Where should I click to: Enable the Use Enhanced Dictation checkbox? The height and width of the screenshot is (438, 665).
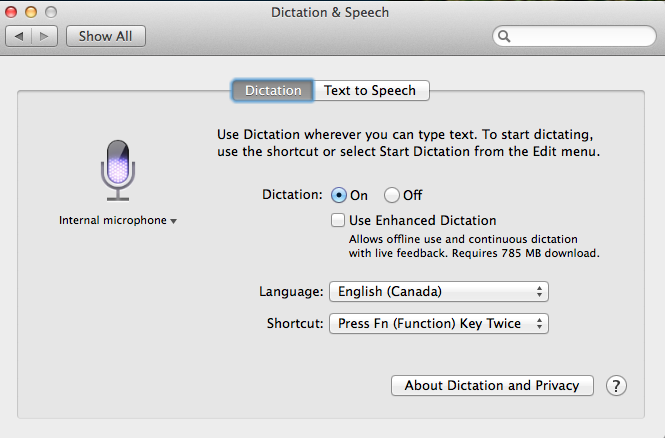pos(339,220)
